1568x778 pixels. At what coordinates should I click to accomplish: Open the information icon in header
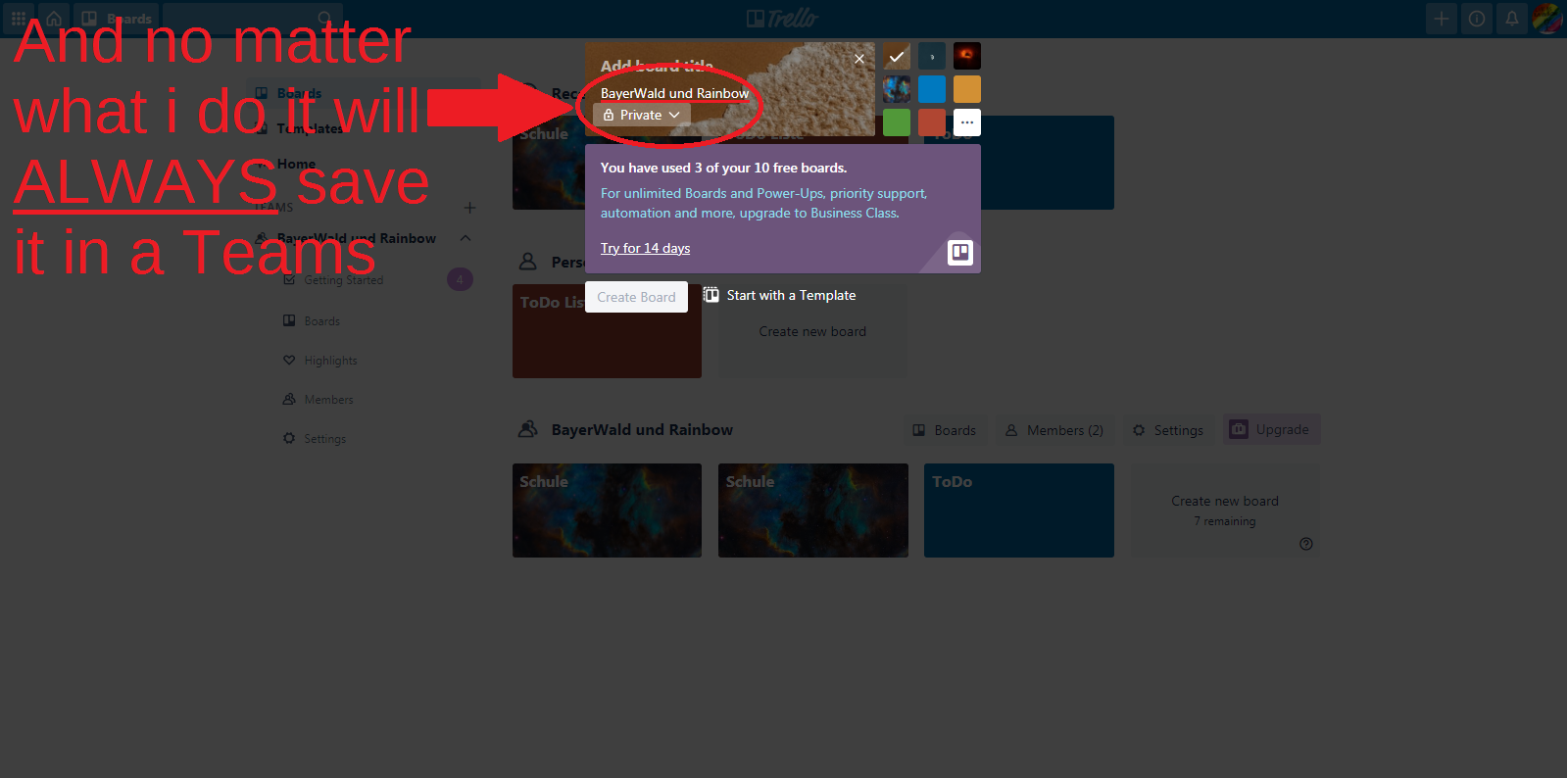click(1476, 18)
